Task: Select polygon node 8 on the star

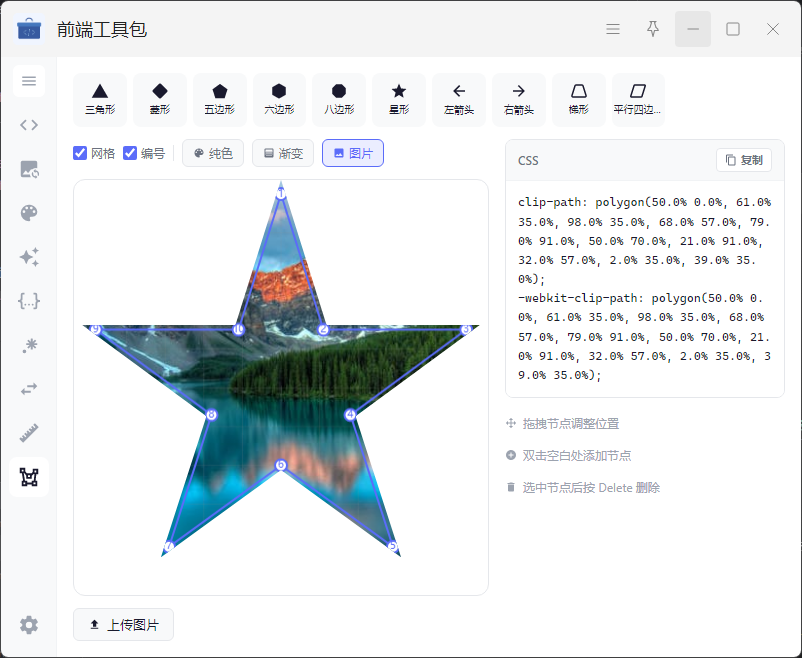Action: (211, 415)
